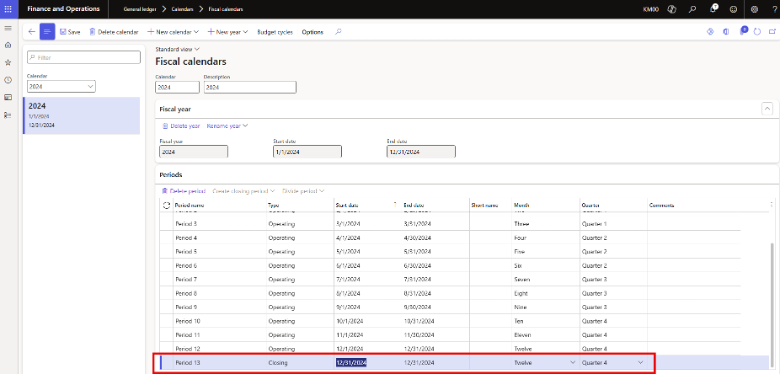Open the Options tab
The width and height of the screenshot is (780, 375).
[x=312, y=32]
